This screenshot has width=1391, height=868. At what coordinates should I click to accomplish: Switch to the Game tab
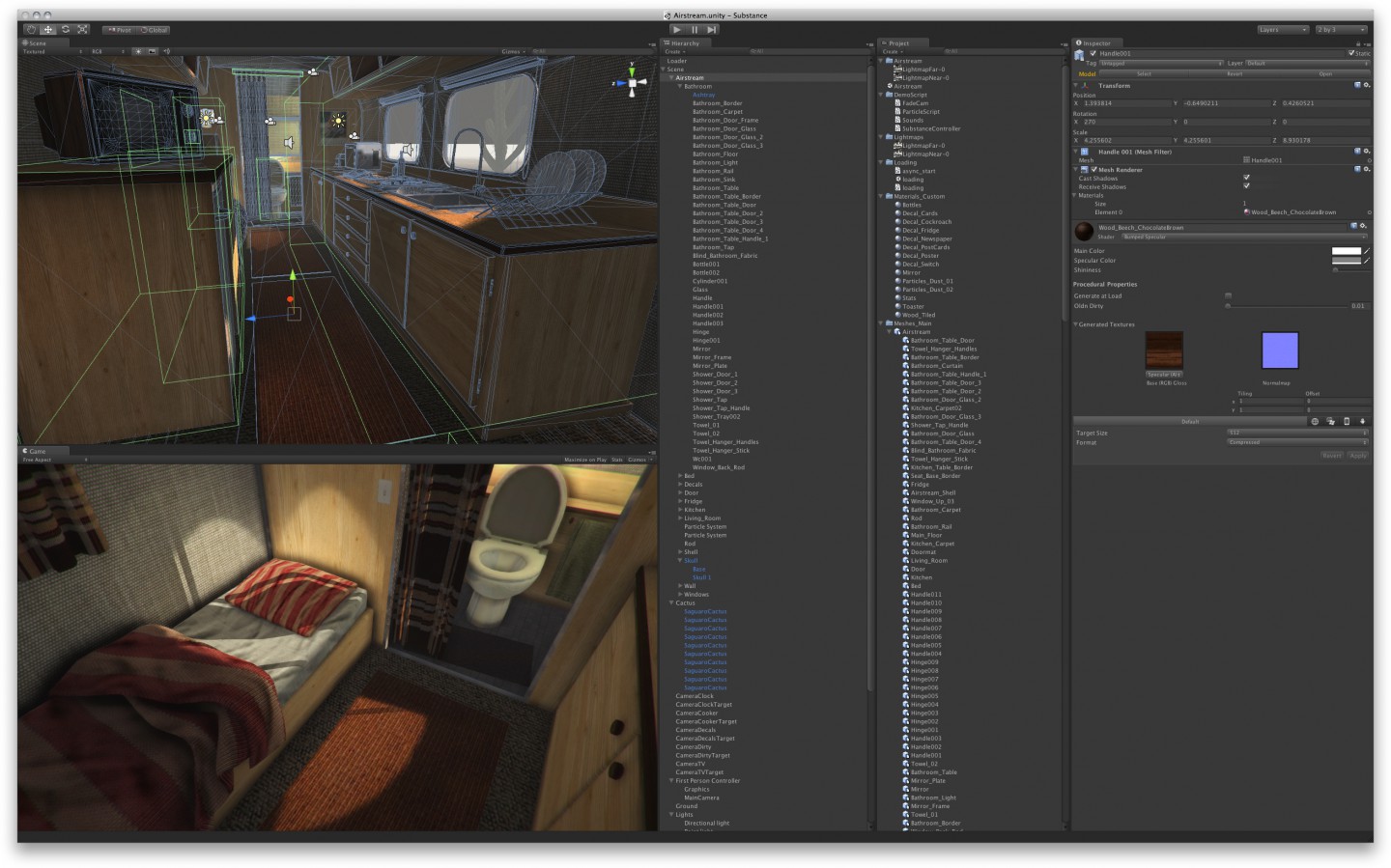(37, 451)
